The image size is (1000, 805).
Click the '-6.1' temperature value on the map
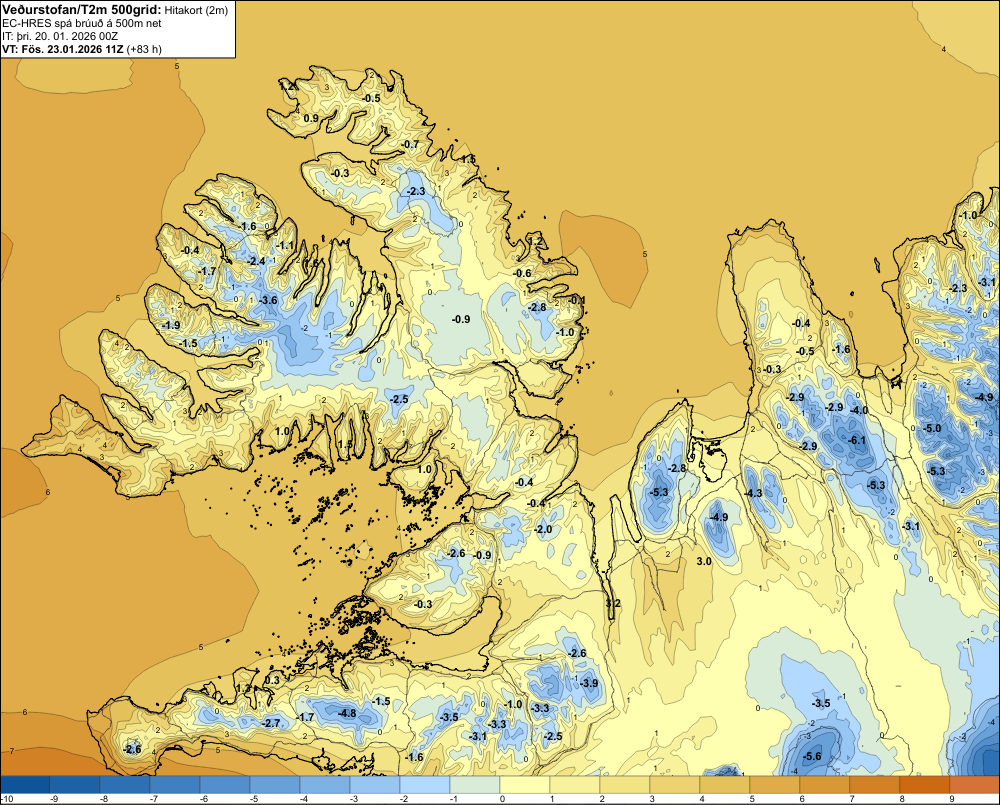(857, 440)
